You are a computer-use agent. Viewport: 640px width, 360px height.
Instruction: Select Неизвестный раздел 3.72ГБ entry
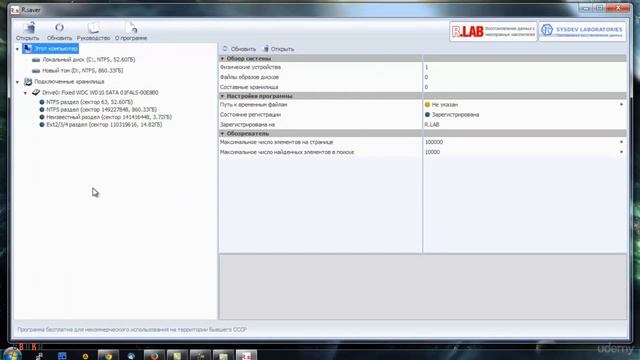click(x=109, y=117)
